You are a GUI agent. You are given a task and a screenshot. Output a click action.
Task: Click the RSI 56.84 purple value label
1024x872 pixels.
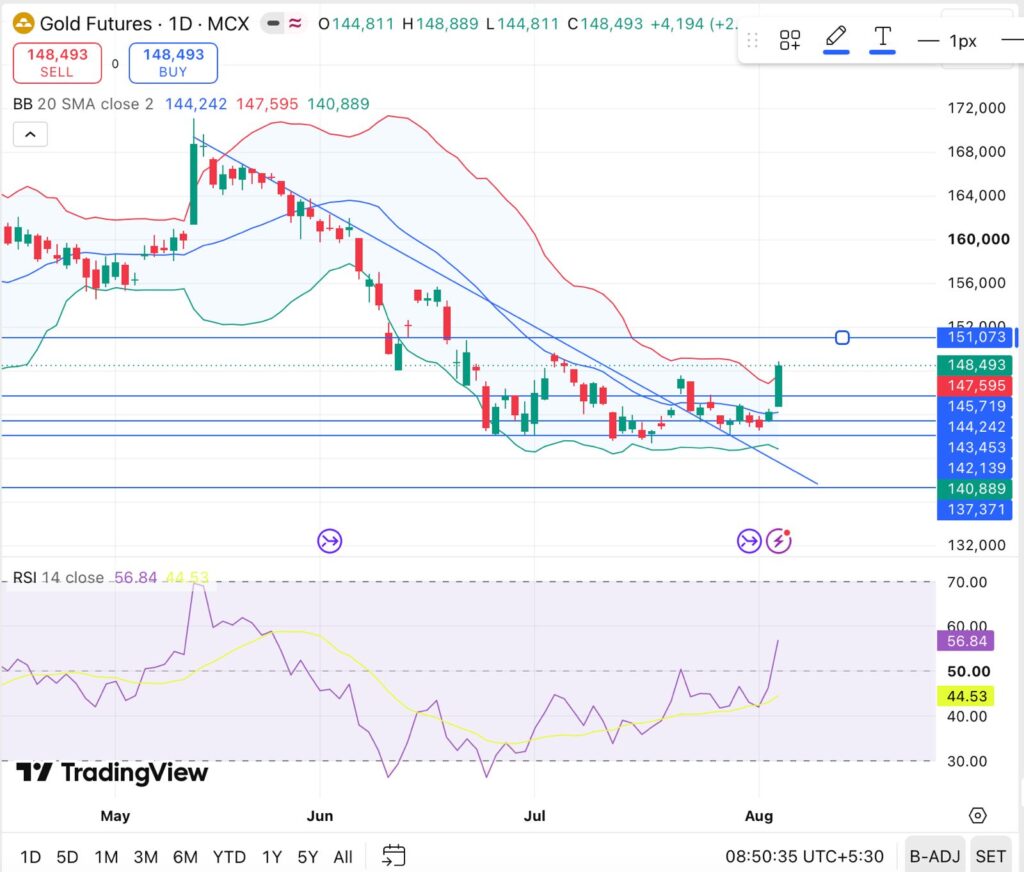pyautogui.click(x=966, y=641)
